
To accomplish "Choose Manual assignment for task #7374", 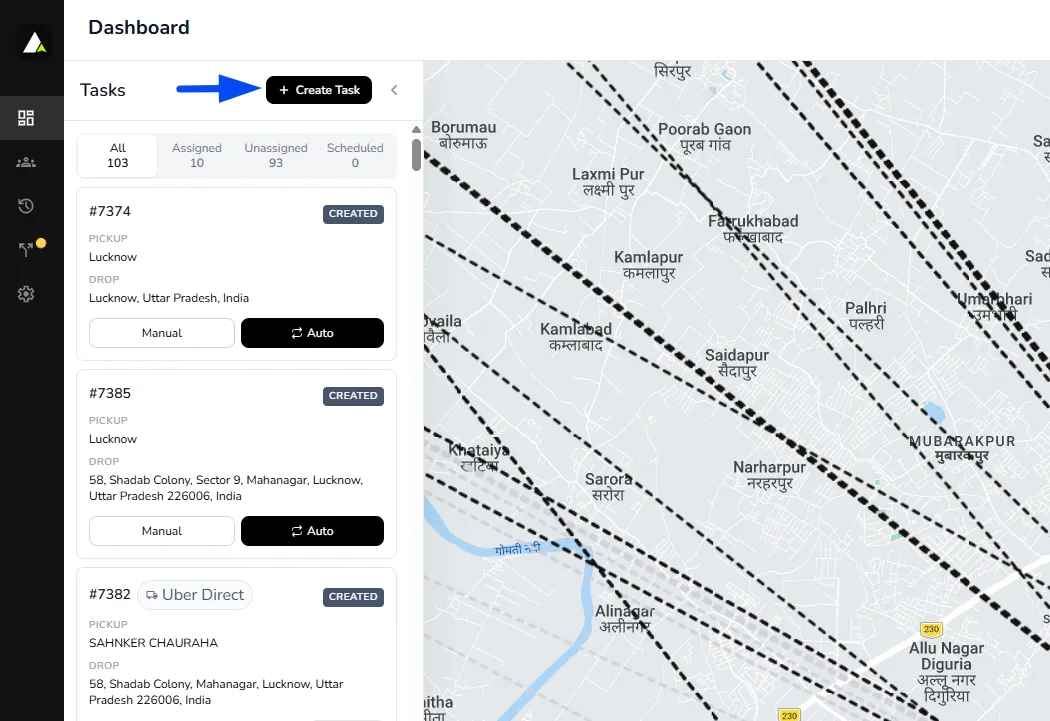I will click(161, 333).
